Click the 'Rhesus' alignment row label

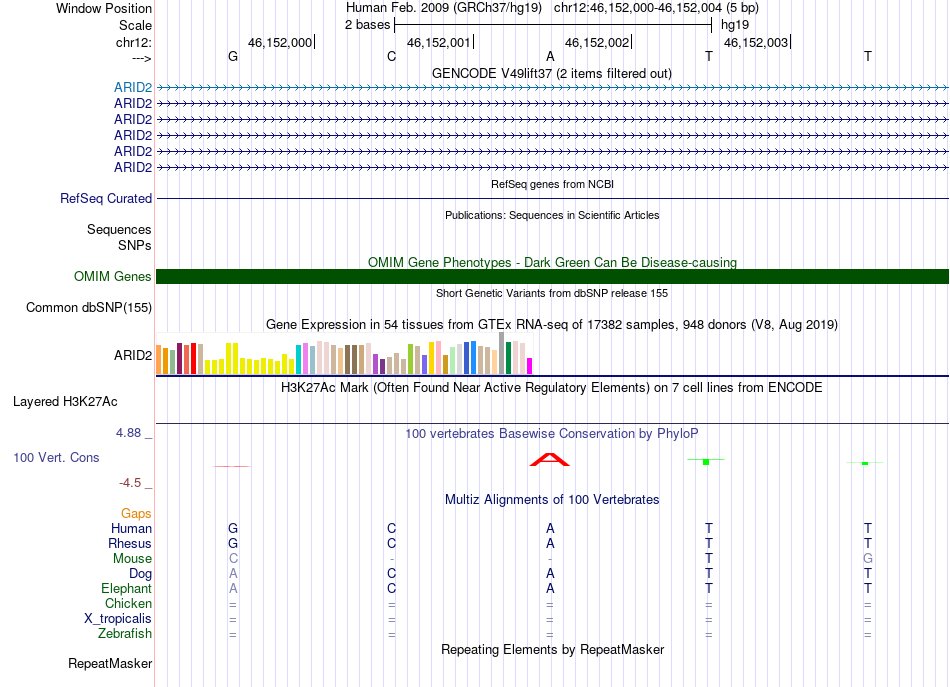(130, 543)
